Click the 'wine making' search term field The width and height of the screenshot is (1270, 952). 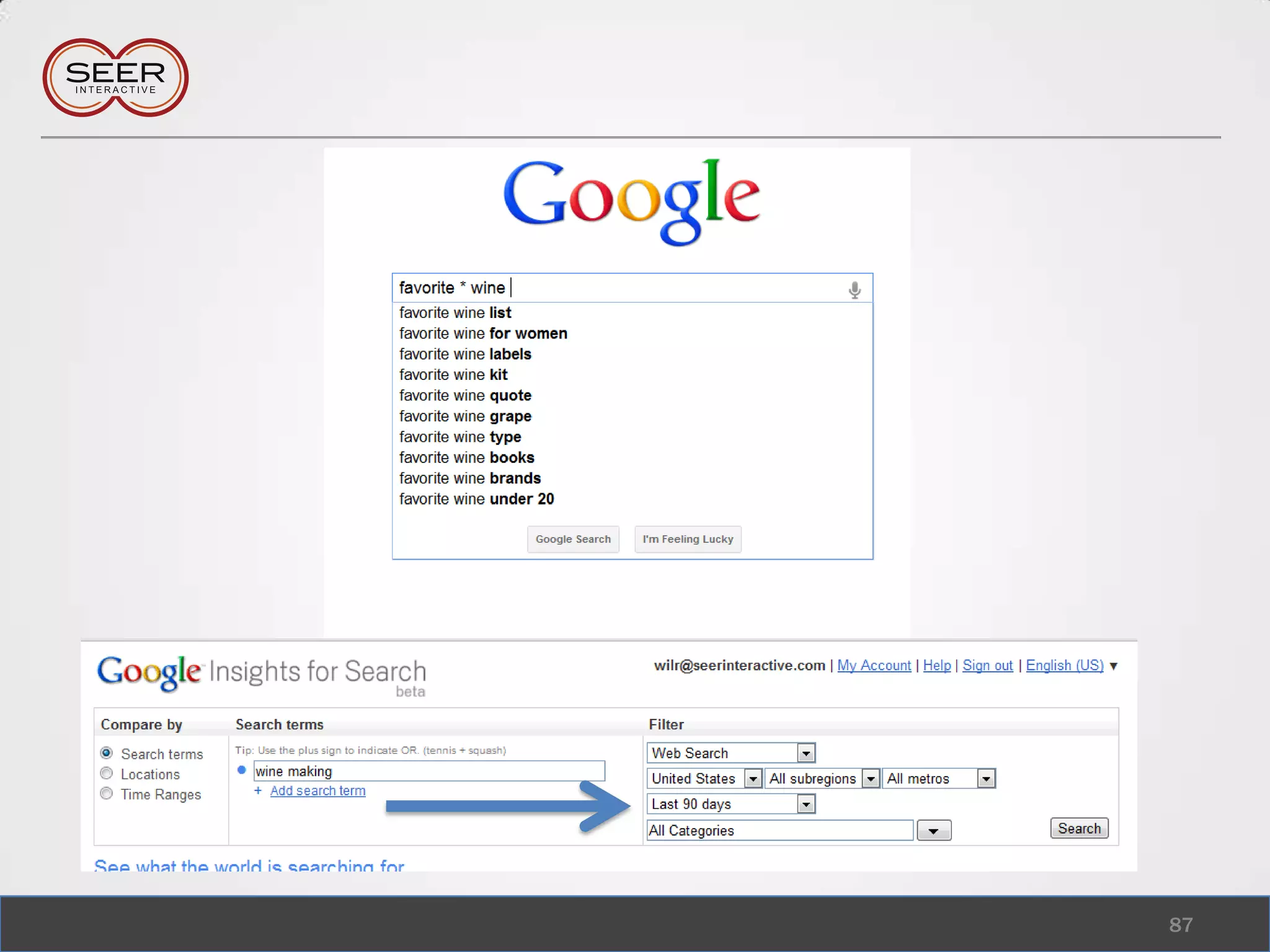pyautogui.click(x=428, y=771)
